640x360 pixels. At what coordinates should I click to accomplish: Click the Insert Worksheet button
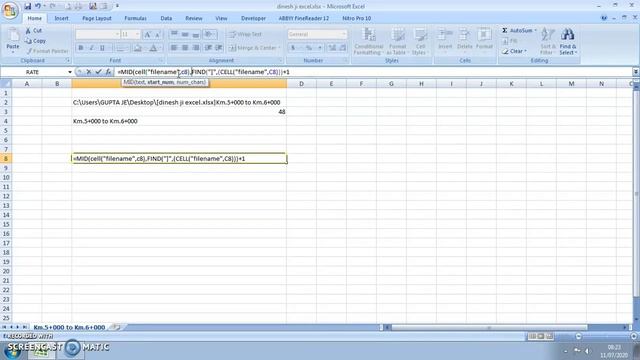point(116,327)
